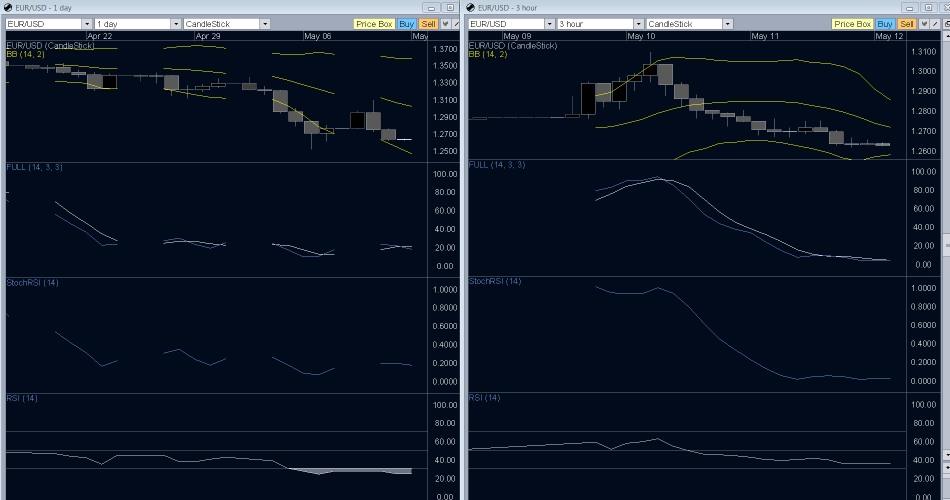Click the 1.2500 price axis value
The height and width of the screenshot is (500, 950).
tap(445, 152)
